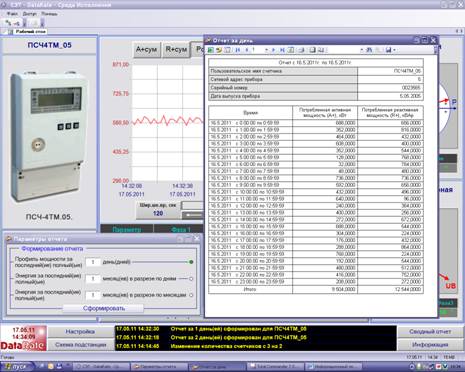Viewport: 465px width, 372px height.
Task: Click the Сформировать button
Action: [x=104, y=308]
